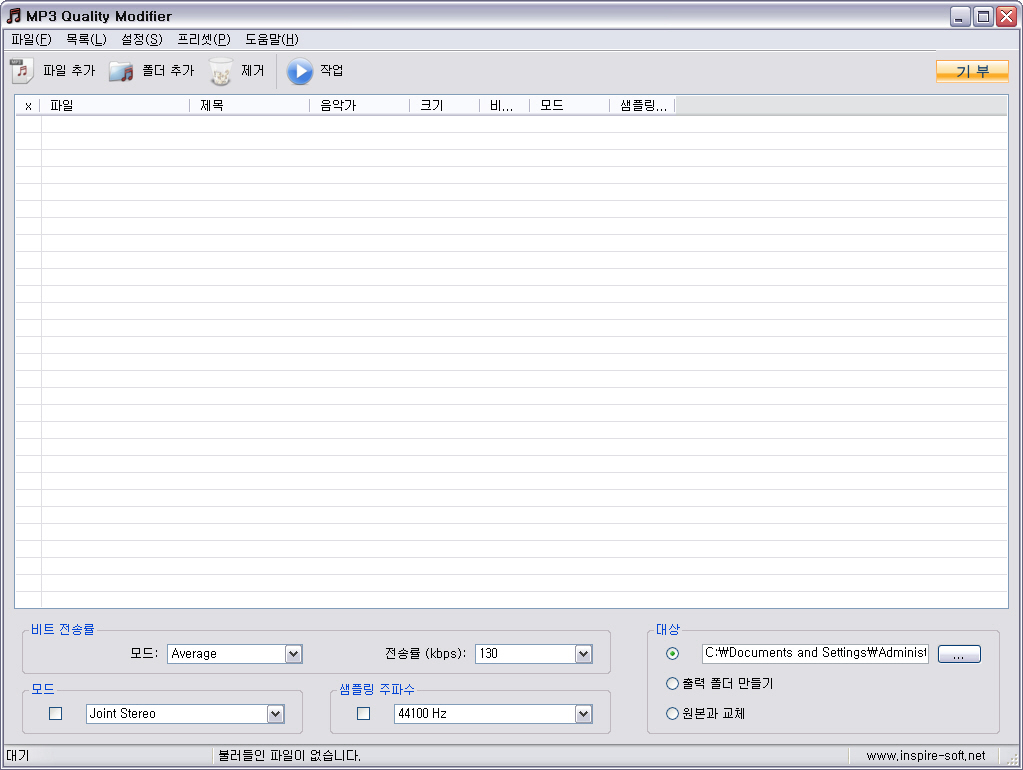The height and width of the screenshot is (770, 1023).
Task: Close the MP3 Quality Modifier window
Action: pos(1007,16)
